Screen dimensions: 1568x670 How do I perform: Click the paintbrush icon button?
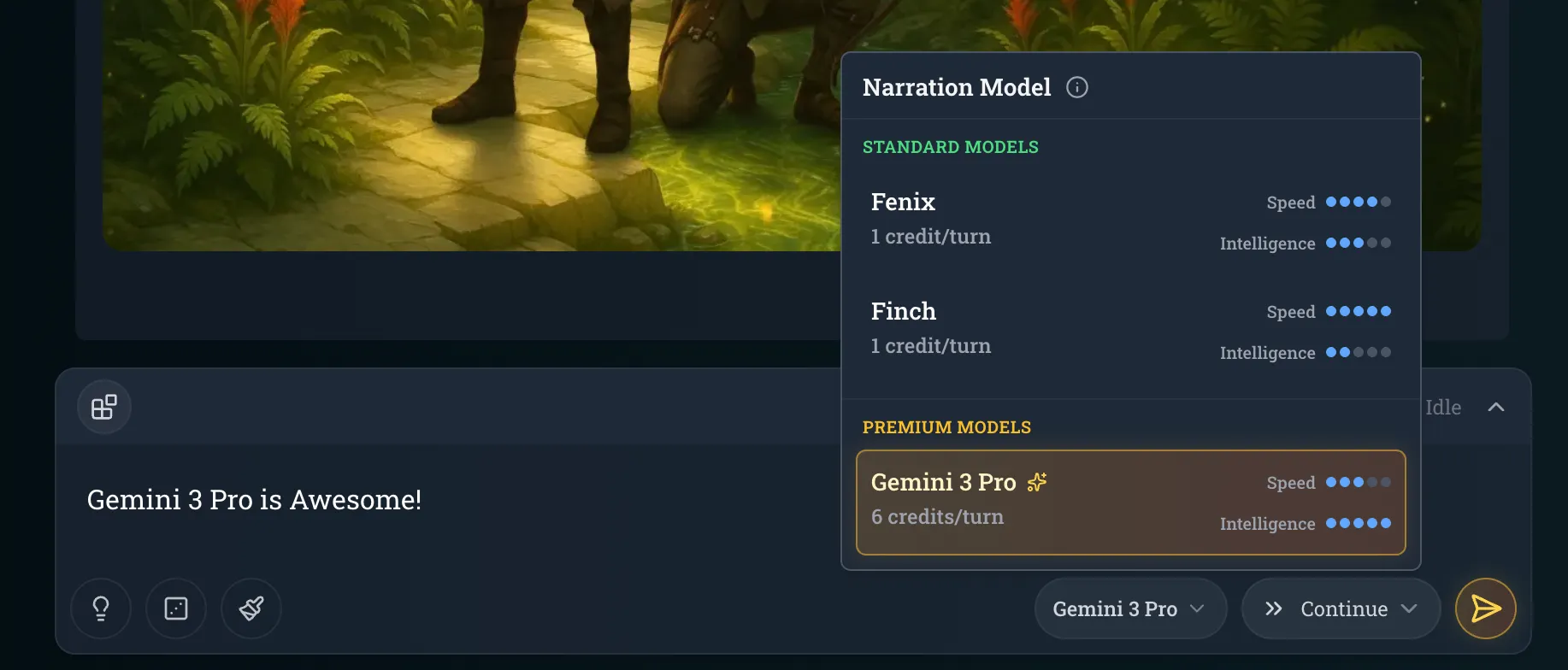click(251, 608)
